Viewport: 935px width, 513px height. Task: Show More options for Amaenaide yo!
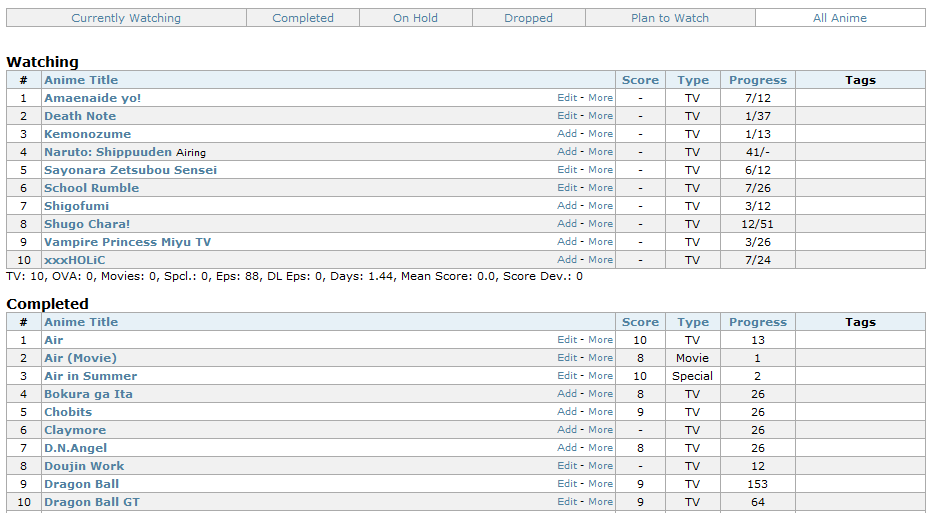(600, 97)
